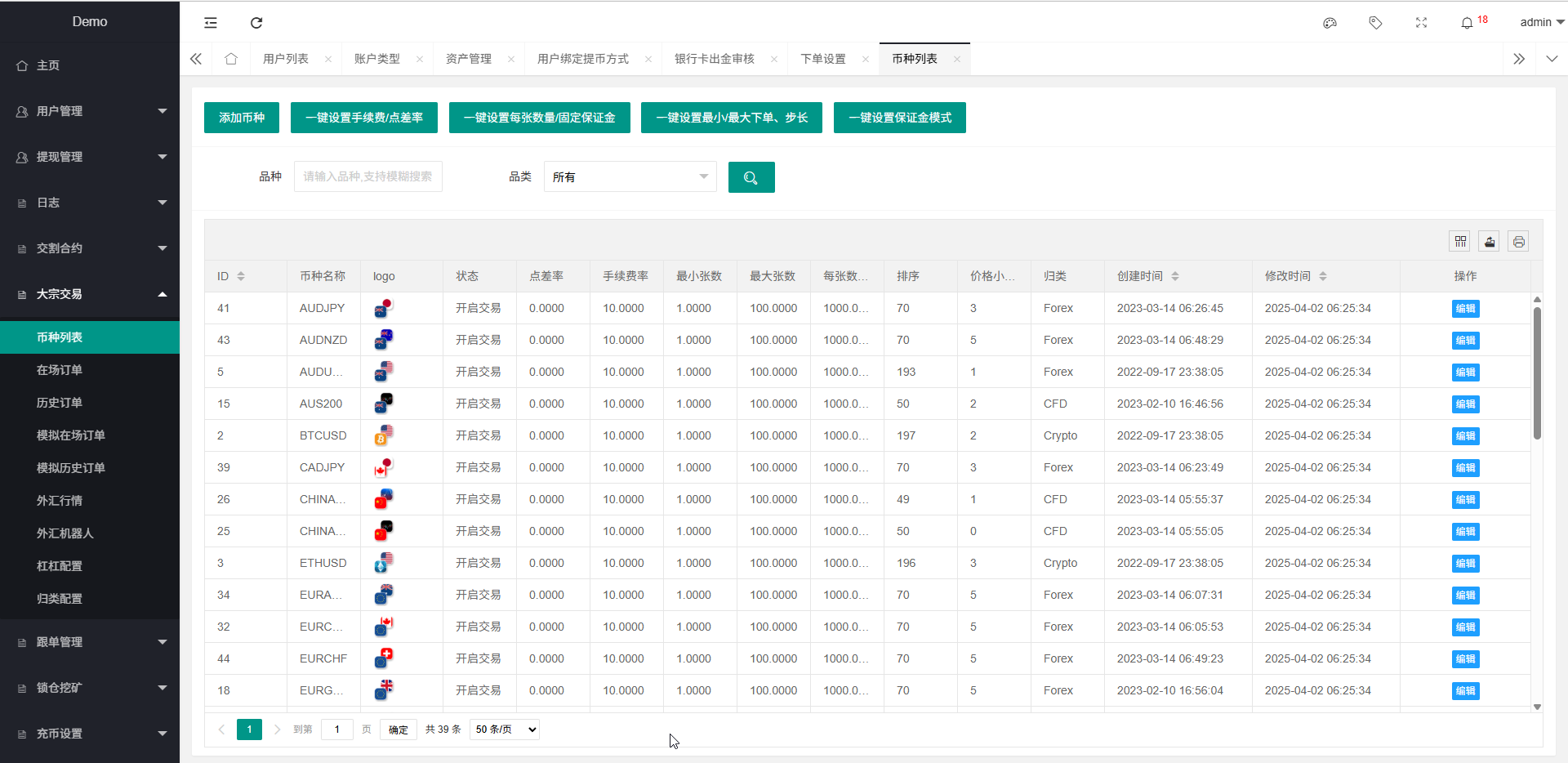
Task: Toggle fullscreen mode icon
Action: coord(1421,23)
